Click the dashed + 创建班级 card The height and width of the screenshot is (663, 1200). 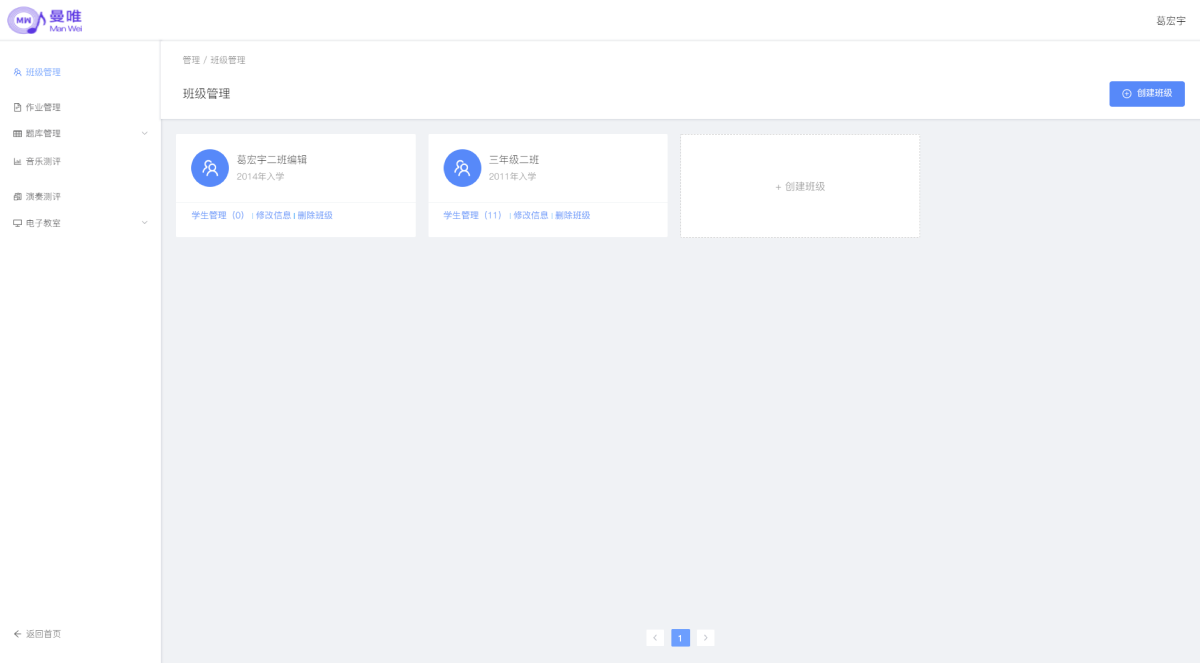(x=800, y=186)
